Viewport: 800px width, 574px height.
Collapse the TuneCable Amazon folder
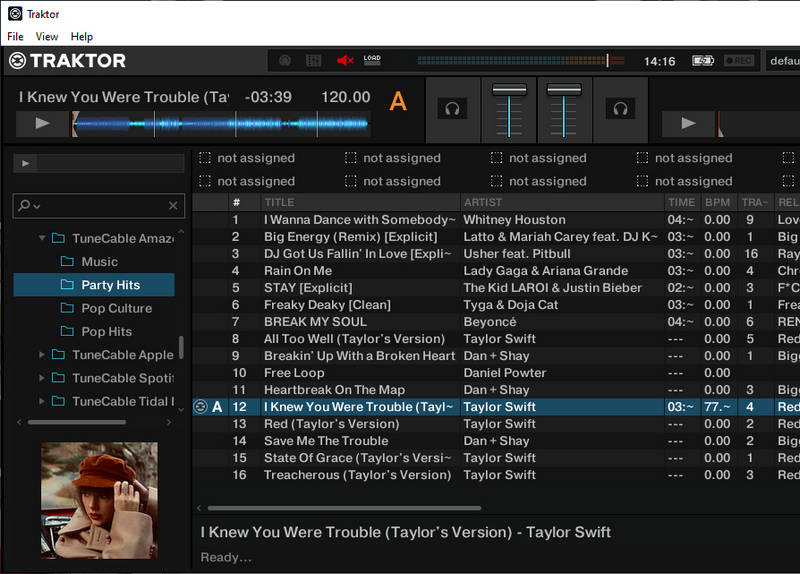point(42,239)
